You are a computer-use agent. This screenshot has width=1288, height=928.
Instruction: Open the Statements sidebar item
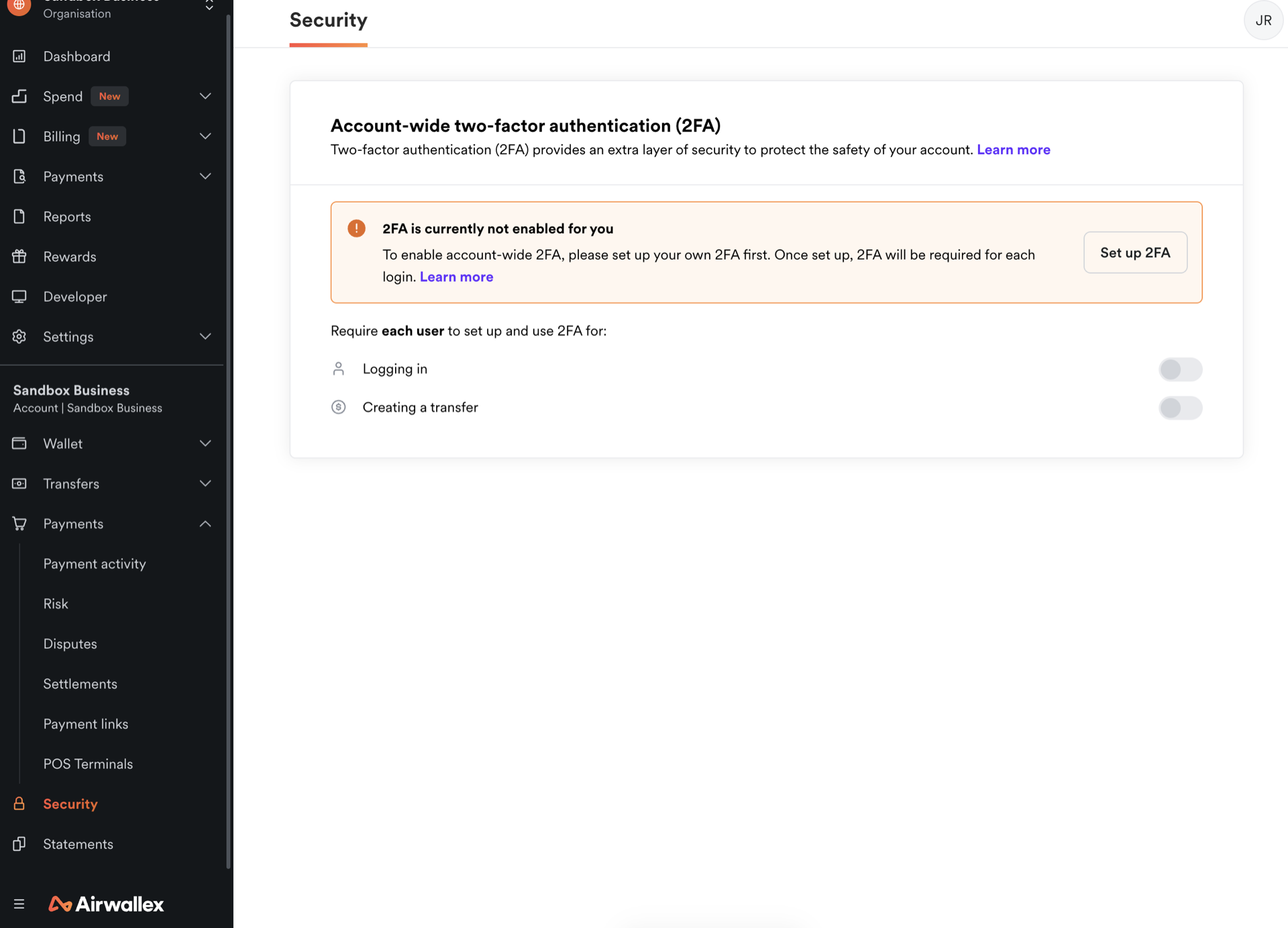coord(78,844)
